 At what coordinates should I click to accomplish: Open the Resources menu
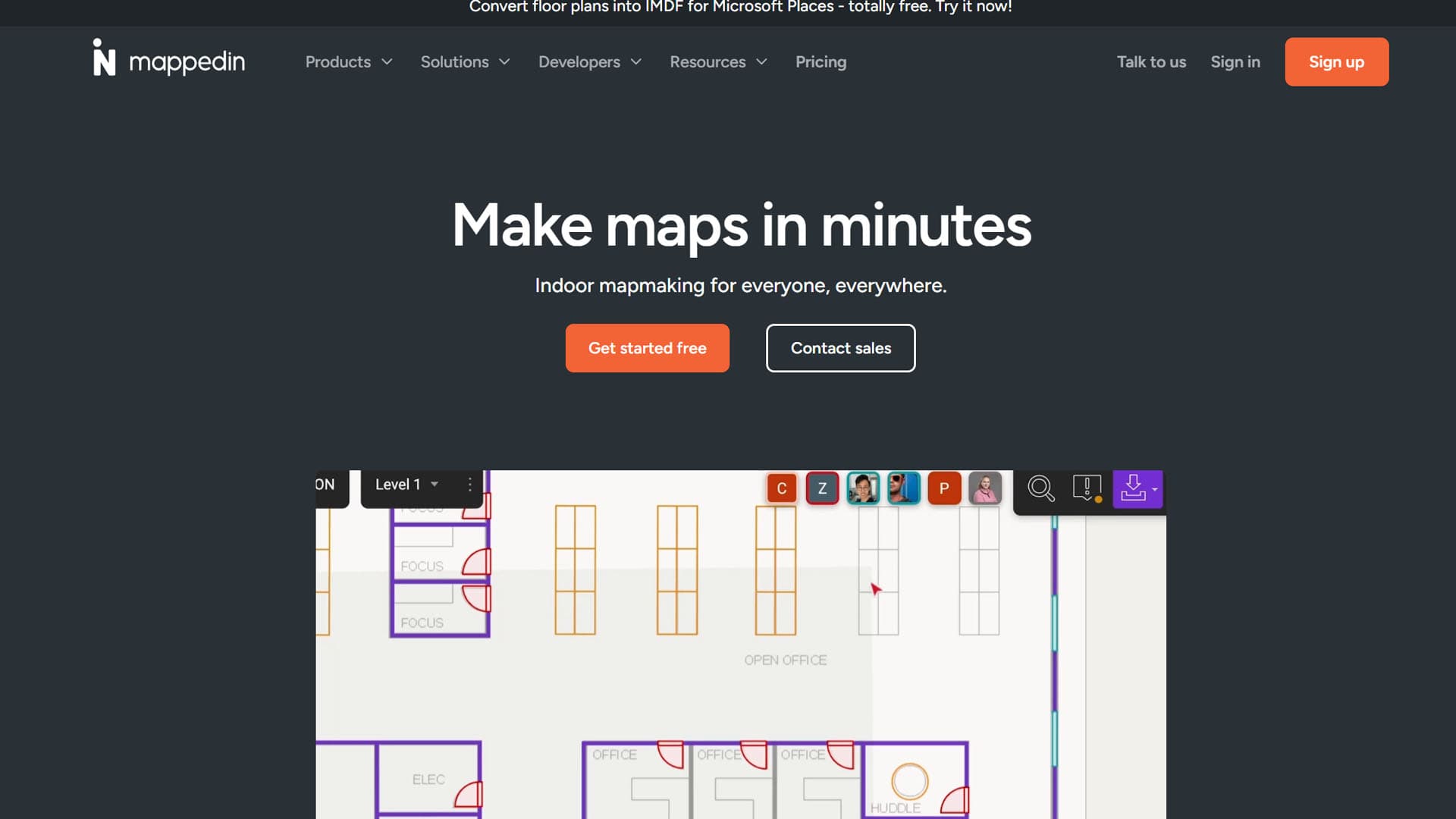(717, 62)
